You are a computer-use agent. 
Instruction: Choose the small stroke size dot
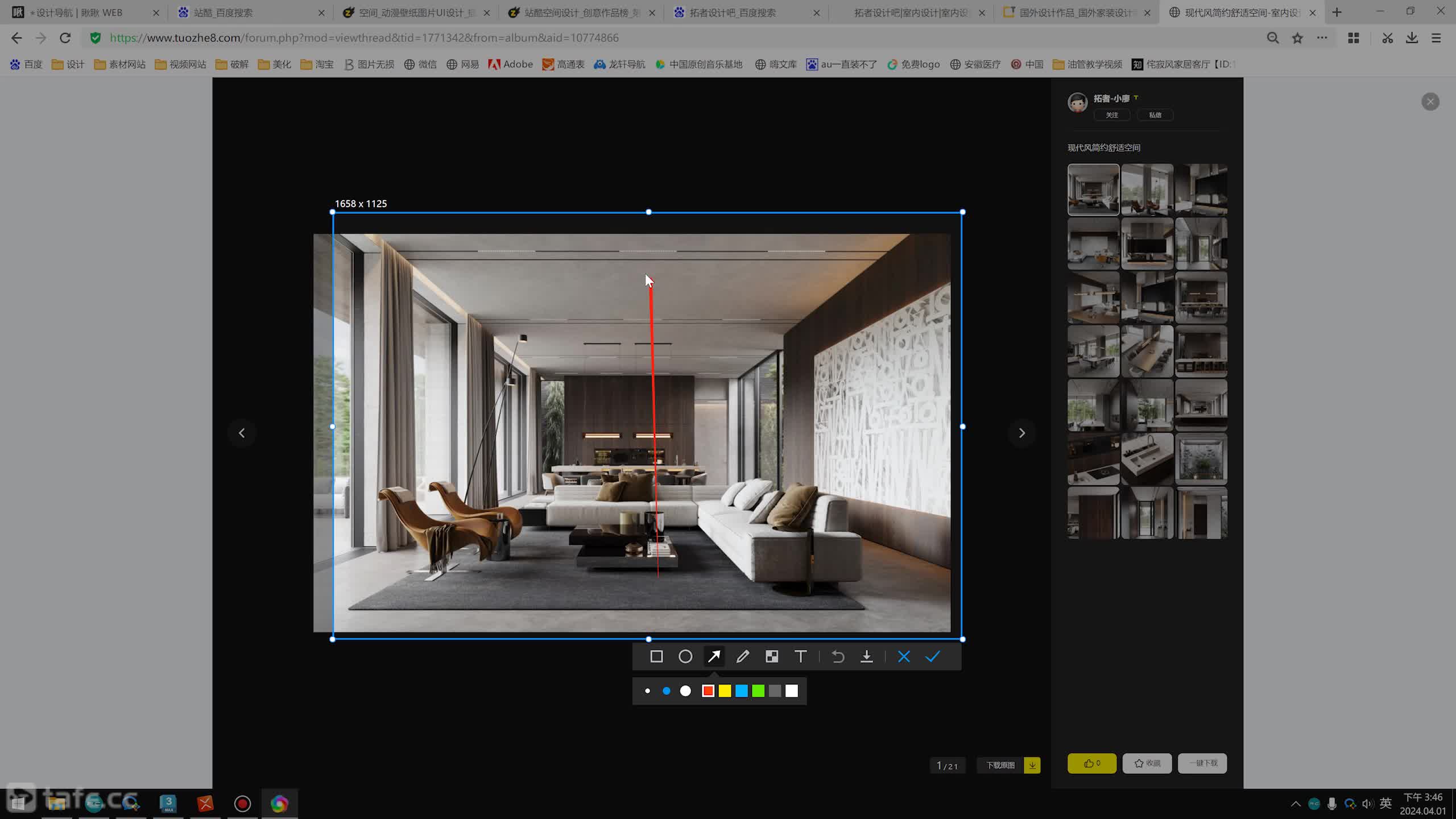click(x=647, y=691)
